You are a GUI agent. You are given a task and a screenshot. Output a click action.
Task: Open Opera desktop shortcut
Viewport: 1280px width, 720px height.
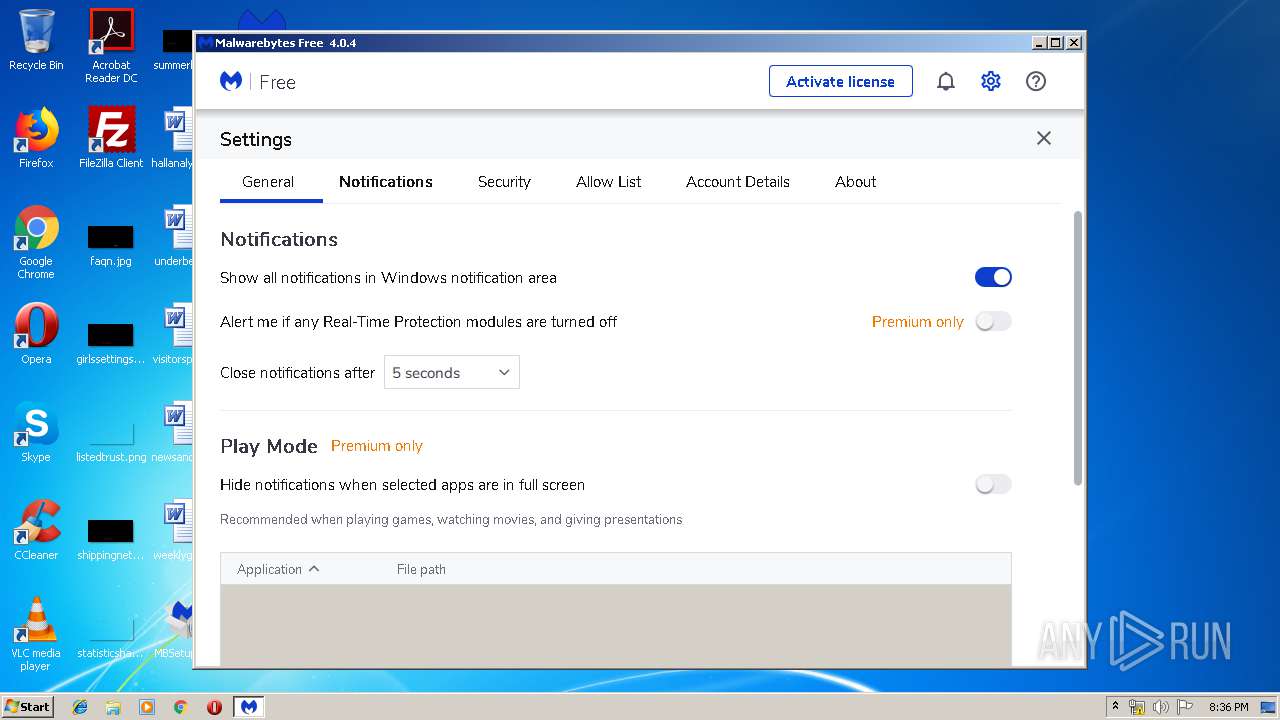[36, 334]
